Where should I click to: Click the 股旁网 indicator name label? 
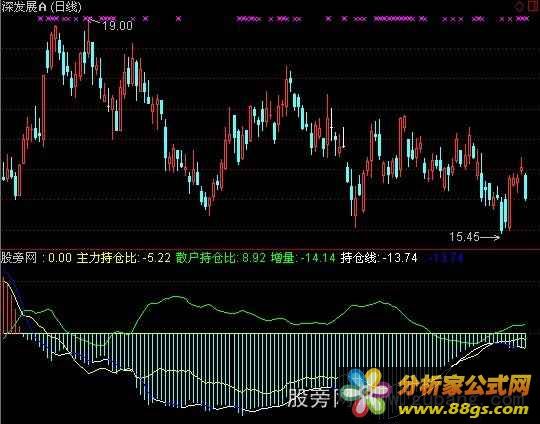[x=19, y=258]
